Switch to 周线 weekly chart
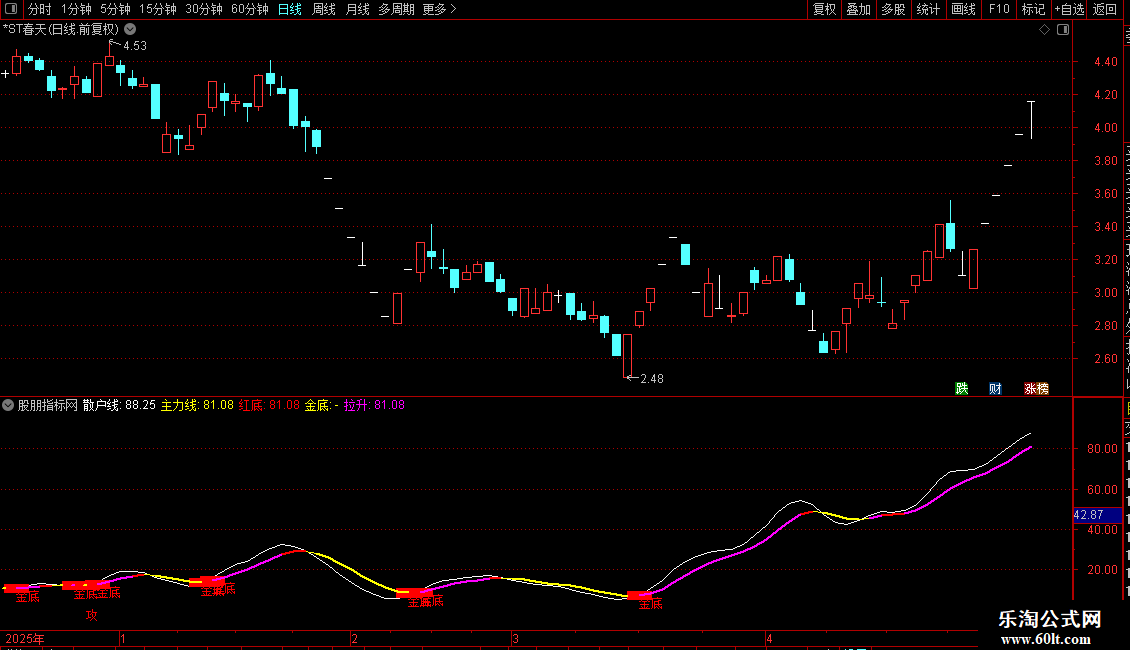Viewport: 1130px width, 650px height. pyautogui.click(x=324, y=9)
